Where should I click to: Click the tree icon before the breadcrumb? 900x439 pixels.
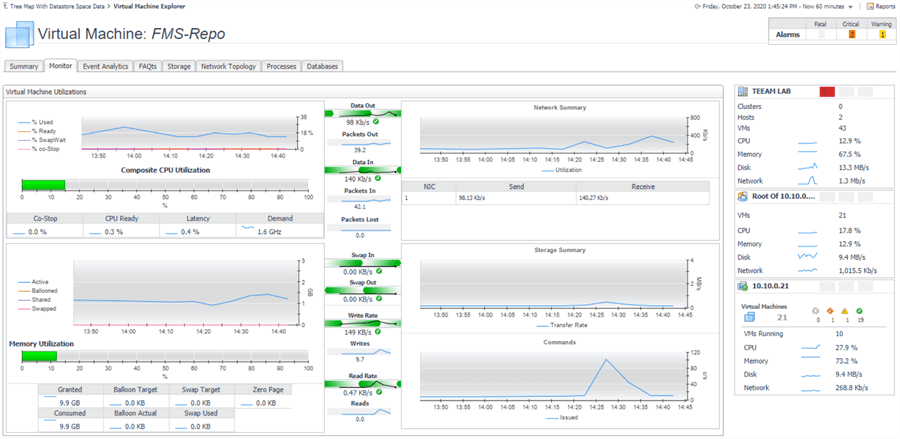(5, 6)
